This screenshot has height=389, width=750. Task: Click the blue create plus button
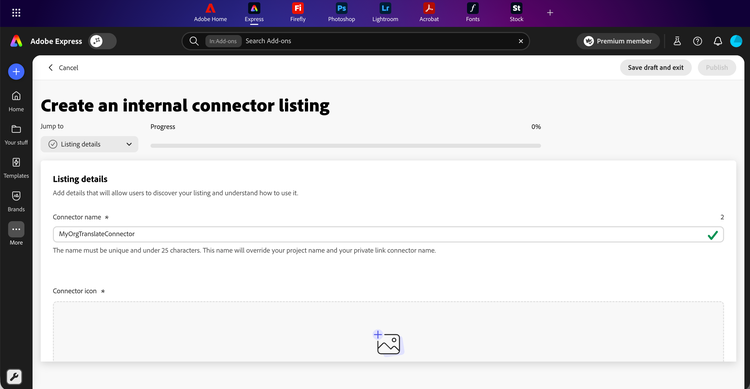pos(16,72)
